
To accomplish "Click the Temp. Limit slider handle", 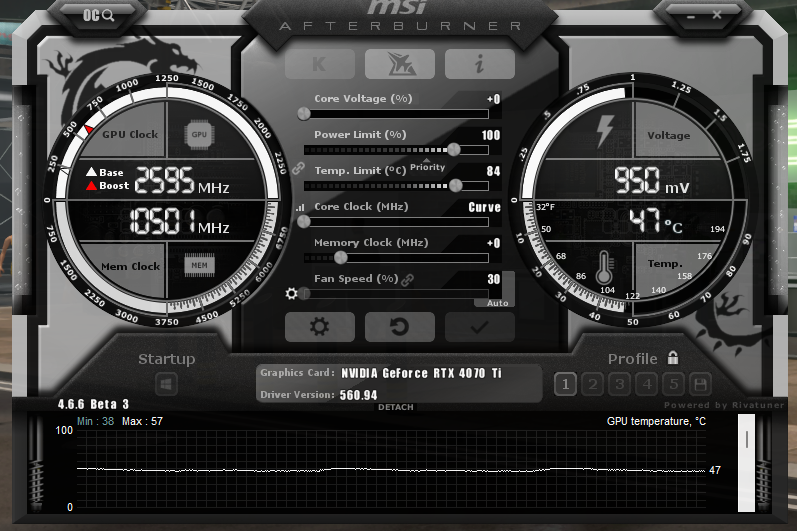I will [456, 185].
